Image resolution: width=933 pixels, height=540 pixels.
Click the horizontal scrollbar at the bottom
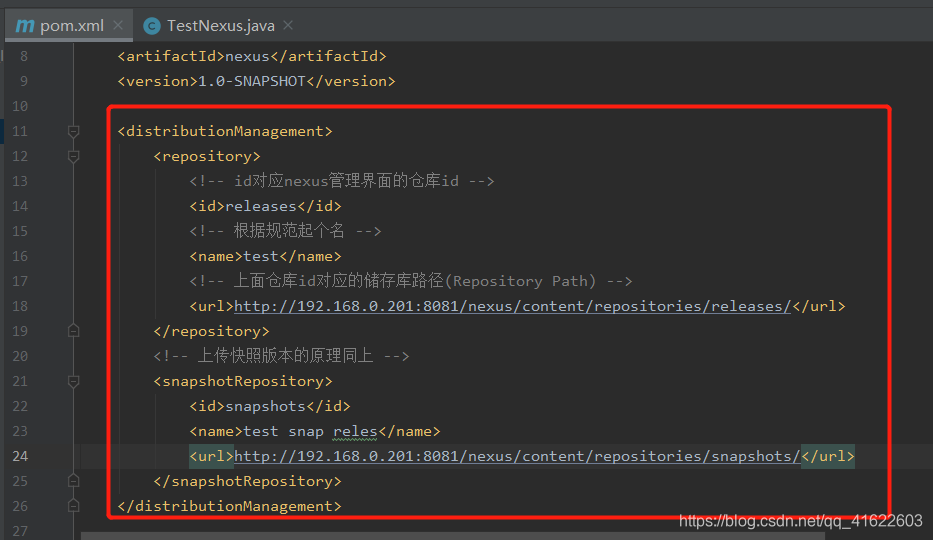point(452,536)
